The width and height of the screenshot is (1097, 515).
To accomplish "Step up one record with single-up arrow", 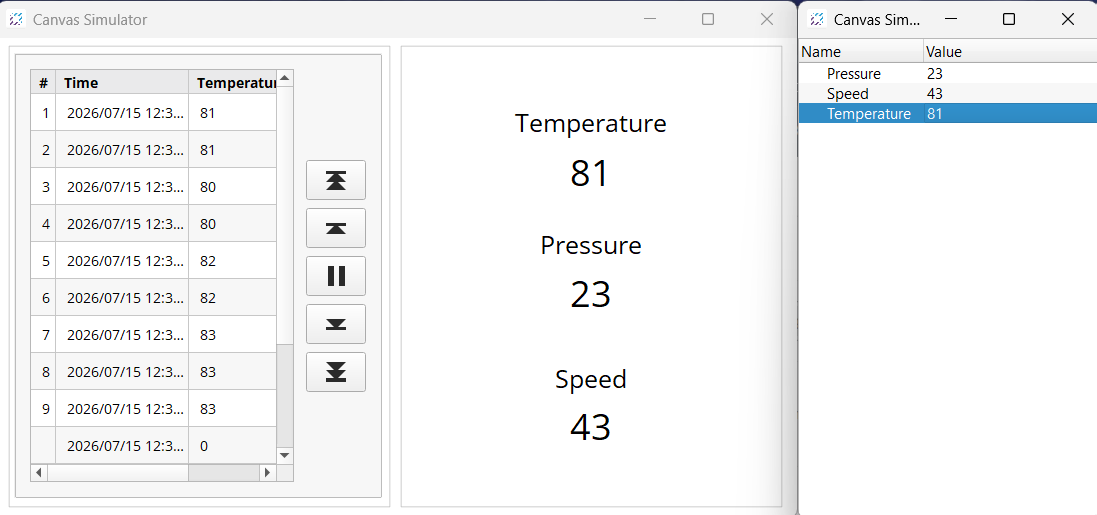I will click(336, 228).
